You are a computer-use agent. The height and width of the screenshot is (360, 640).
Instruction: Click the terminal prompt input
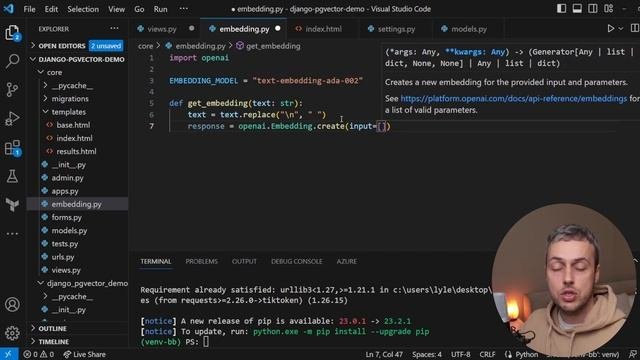click(x=206, y=342)
